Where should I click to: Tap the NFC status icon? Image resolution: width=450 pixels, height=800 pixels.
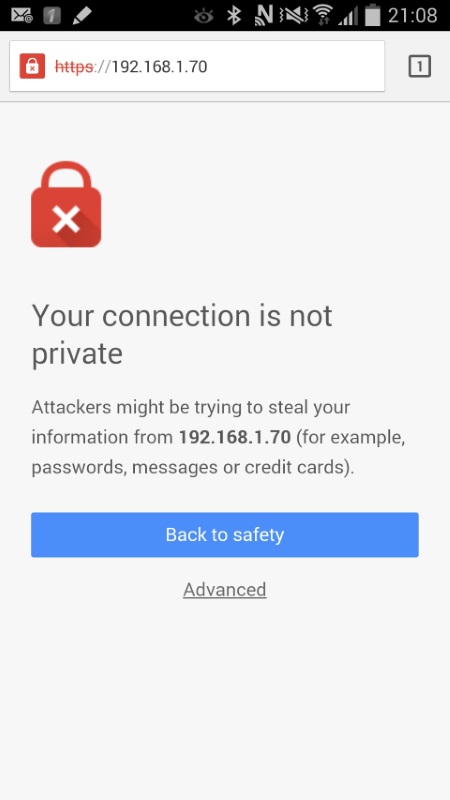click(264, 15)
